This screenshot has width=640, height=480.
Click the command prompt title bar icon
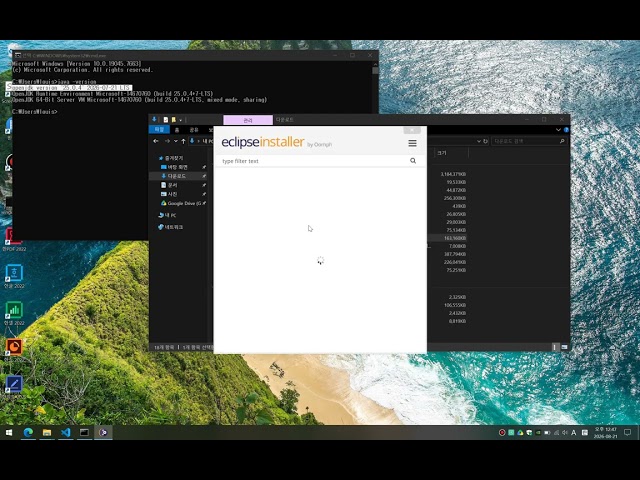[x=18, y=55]
